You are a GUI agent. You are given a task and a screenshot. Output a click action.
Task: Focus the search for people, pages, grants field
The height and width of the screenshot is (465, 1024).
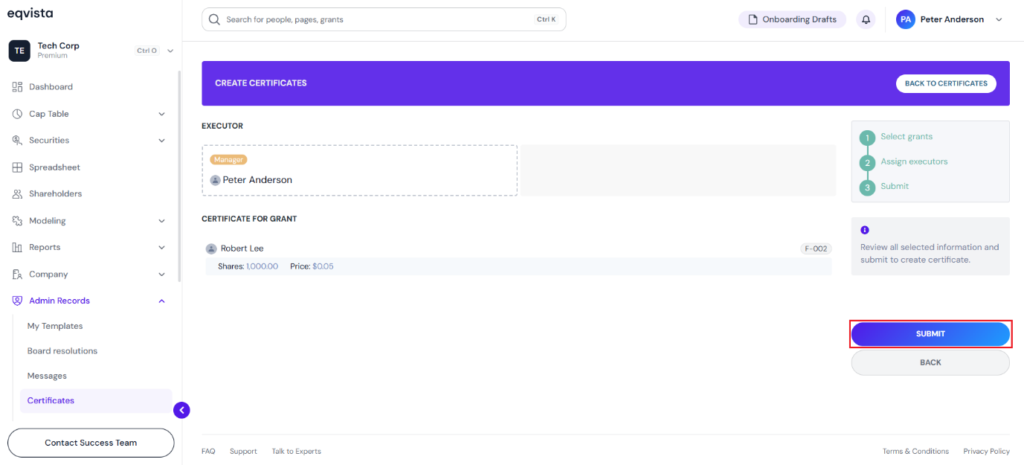[x=384, y=20]
